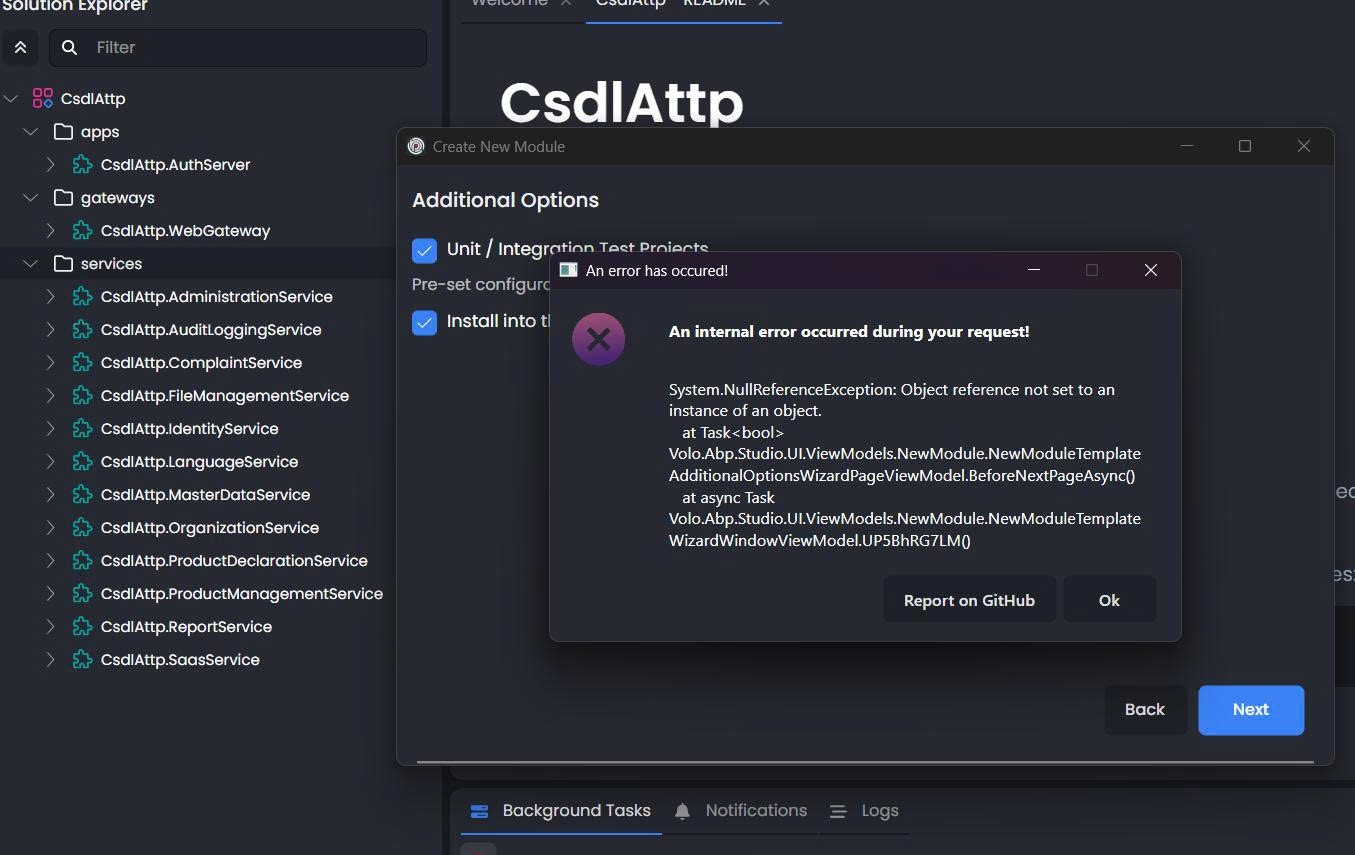
Task: Click the collapse-all icon in Solution Explorer
Action: 20,47
